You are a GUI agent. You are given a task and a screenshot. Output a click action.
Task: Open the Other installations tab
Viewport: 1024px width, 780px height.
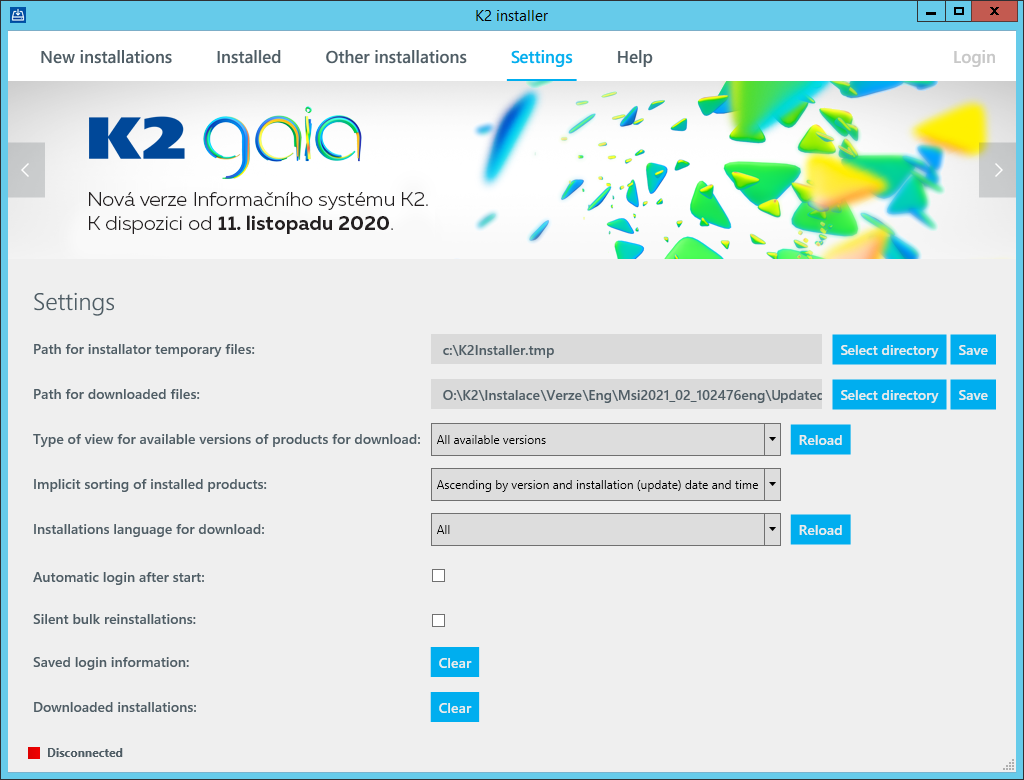tap(396, 57)
